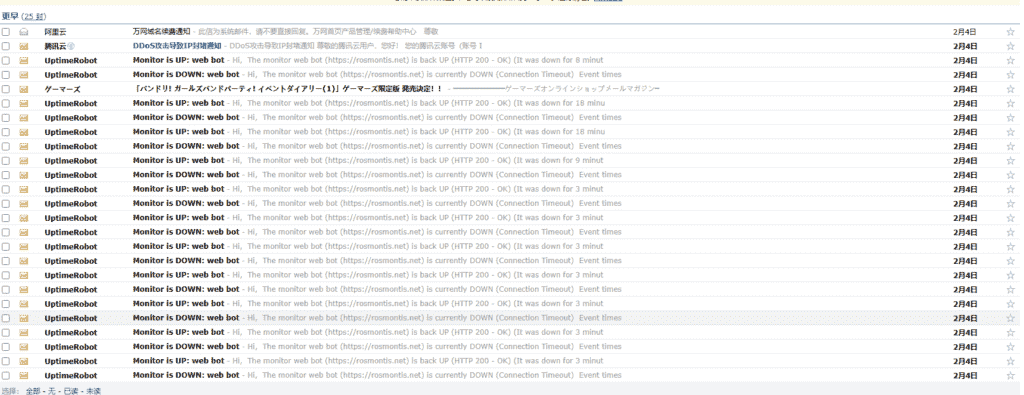The width and height of the screenshot is (1024, 395).
Task: Click the opened-envelope icon of 阿里云 email
Action: (24, 31)
